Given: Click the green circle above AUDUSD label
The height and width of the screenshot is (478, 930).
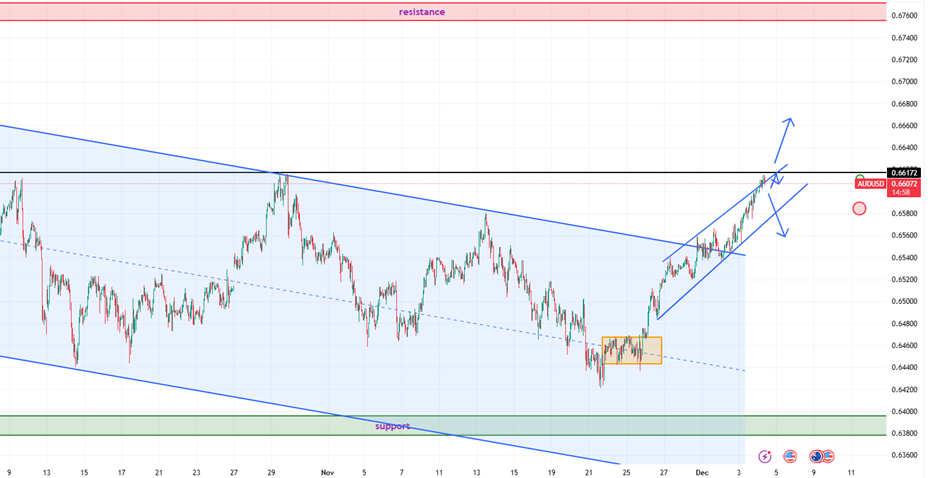Looking at the screenshot, I should tap(860, 179).
